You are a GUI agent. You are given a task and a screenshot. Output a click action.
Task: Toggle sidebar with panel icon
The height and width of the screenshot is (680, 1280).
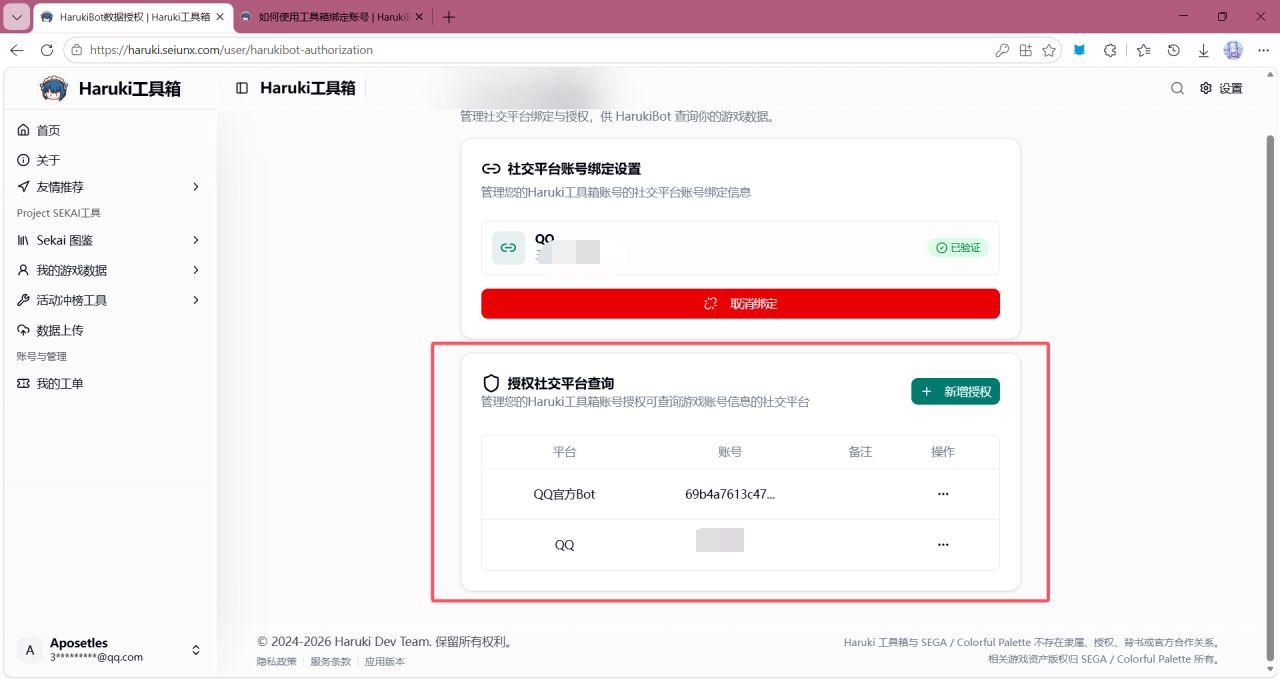[x=242, y=88]
